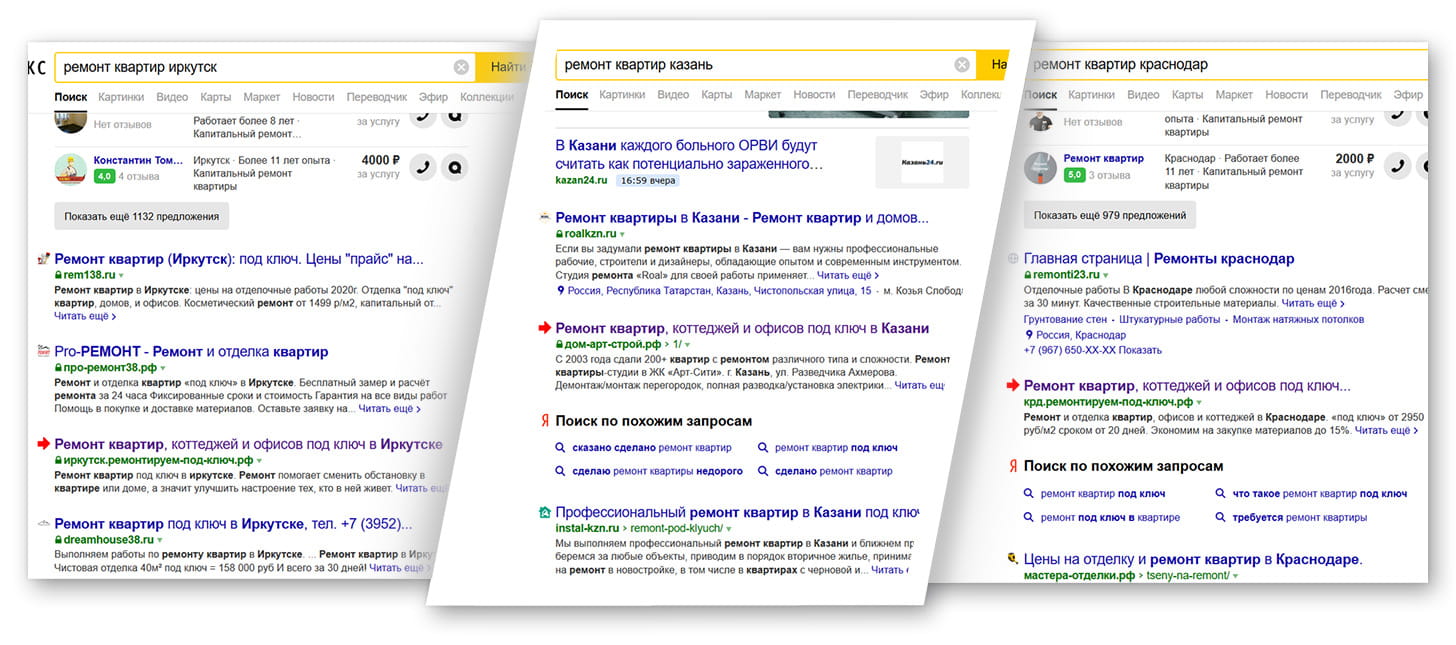This screenshot has height=645, width=1456.
Task: Click the '16:59 вчера' timestamp
Action: (648, 181)
